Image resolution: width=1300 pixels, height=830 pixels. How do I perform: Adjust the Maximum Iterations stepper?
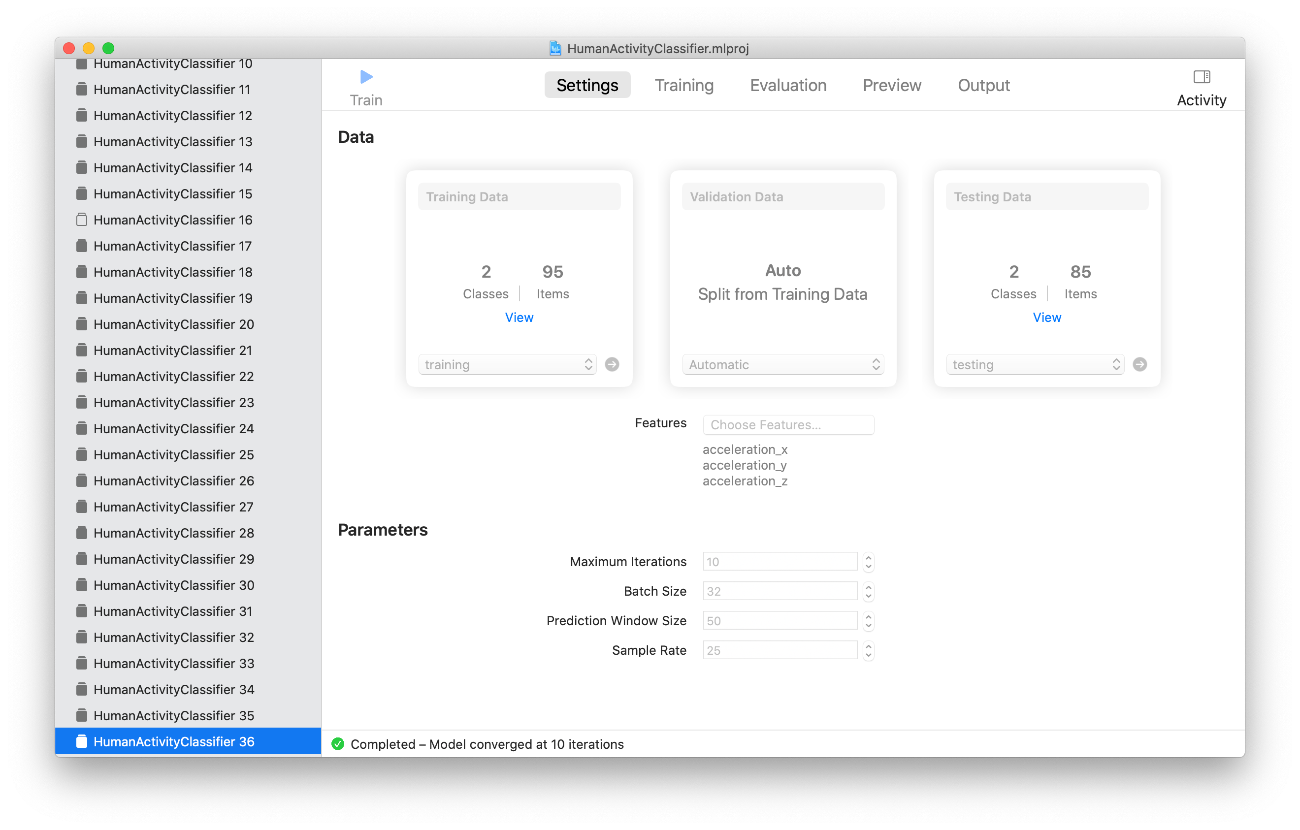click(x=869, y=562)
